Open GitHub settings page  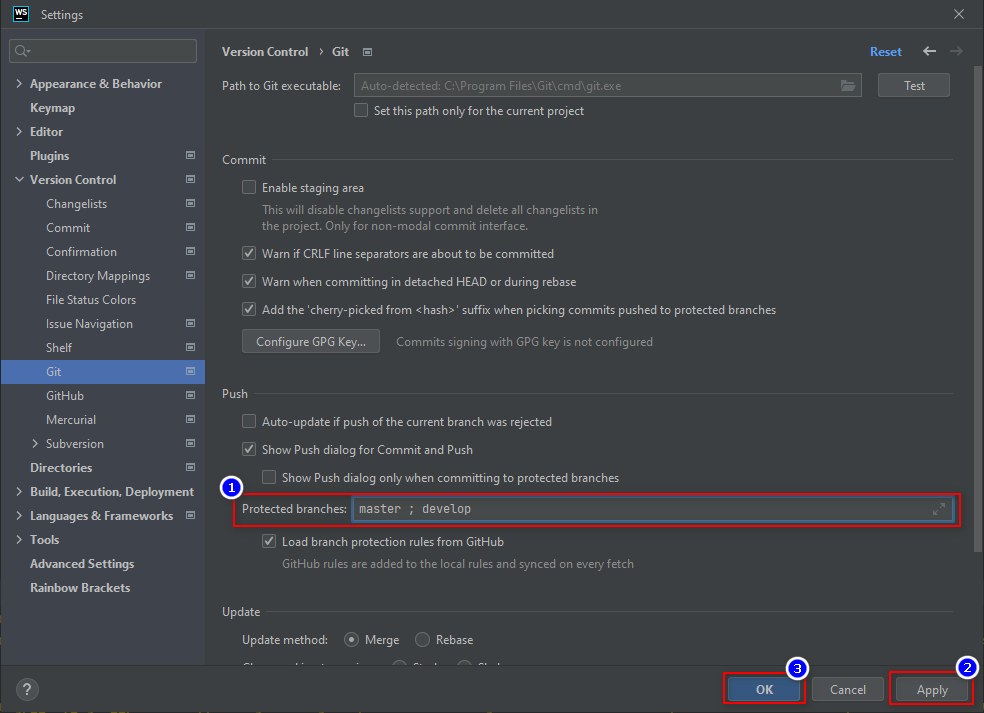(x=65, y=396)
